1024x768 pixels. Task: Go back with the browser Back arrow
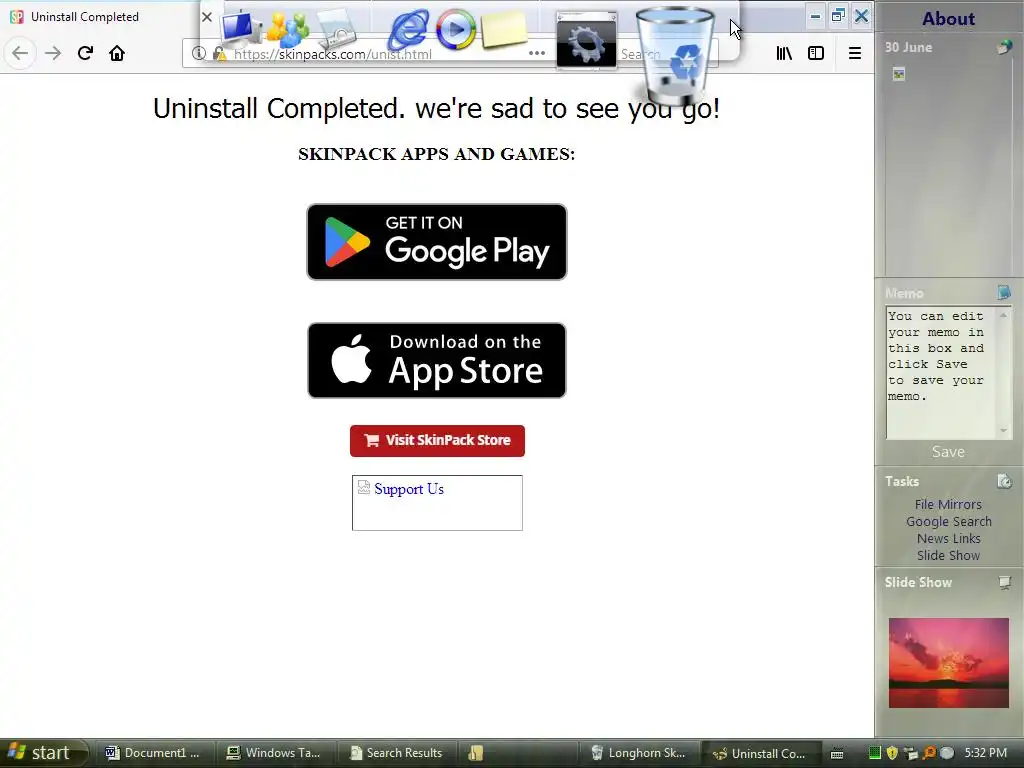[20, 53]
